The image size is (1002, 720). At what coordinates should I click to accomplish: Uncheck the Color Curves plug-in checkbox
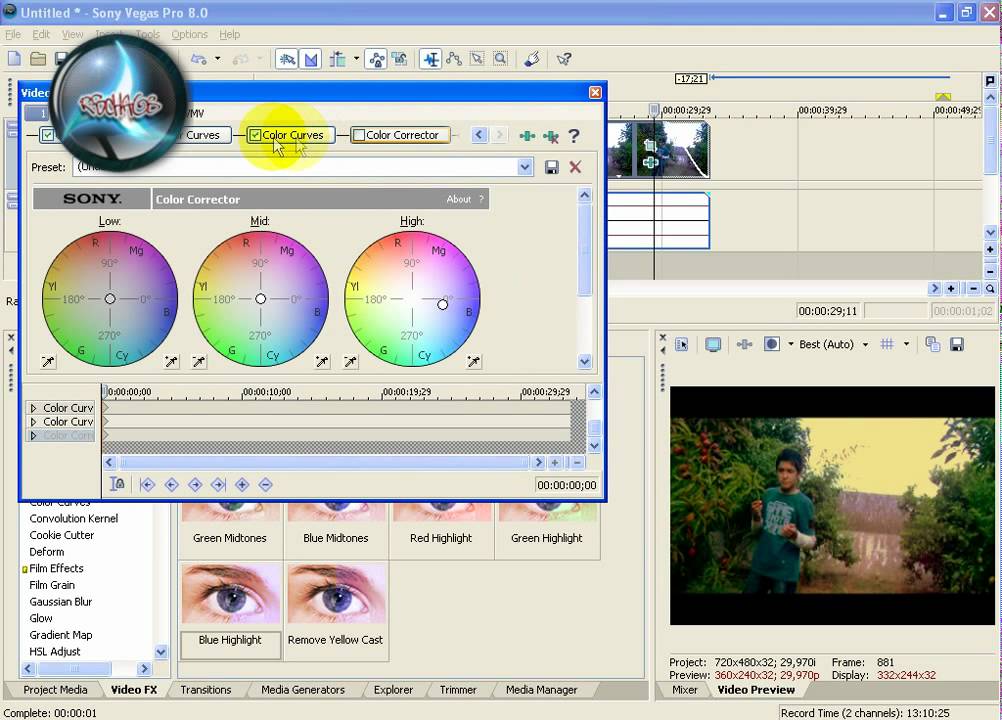[255, 135]
